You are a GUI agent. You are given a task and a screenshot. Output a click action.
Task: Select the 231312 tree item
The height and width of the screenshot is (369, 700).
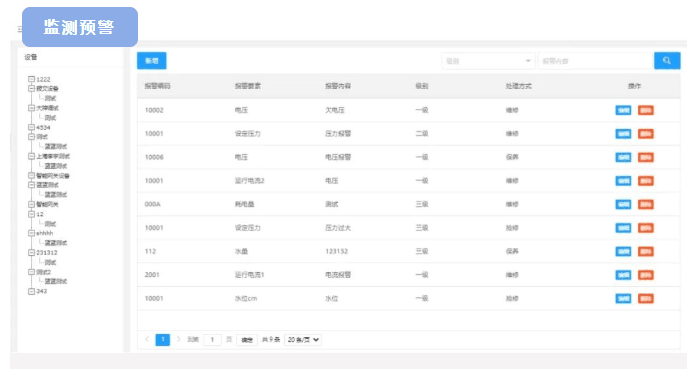click(x=46, y=253)
